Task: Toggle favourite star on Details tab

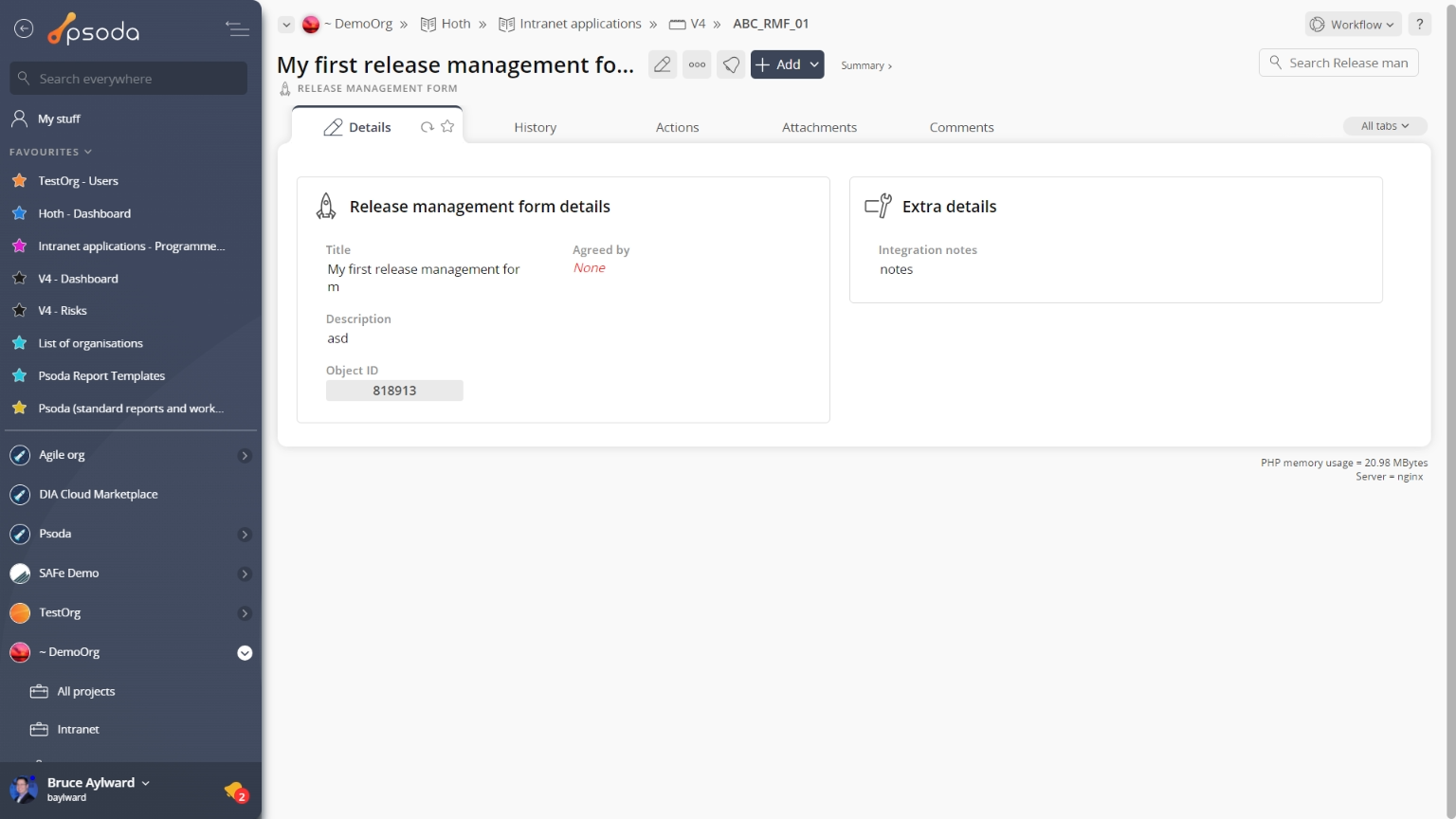Action: click(447, 127)
